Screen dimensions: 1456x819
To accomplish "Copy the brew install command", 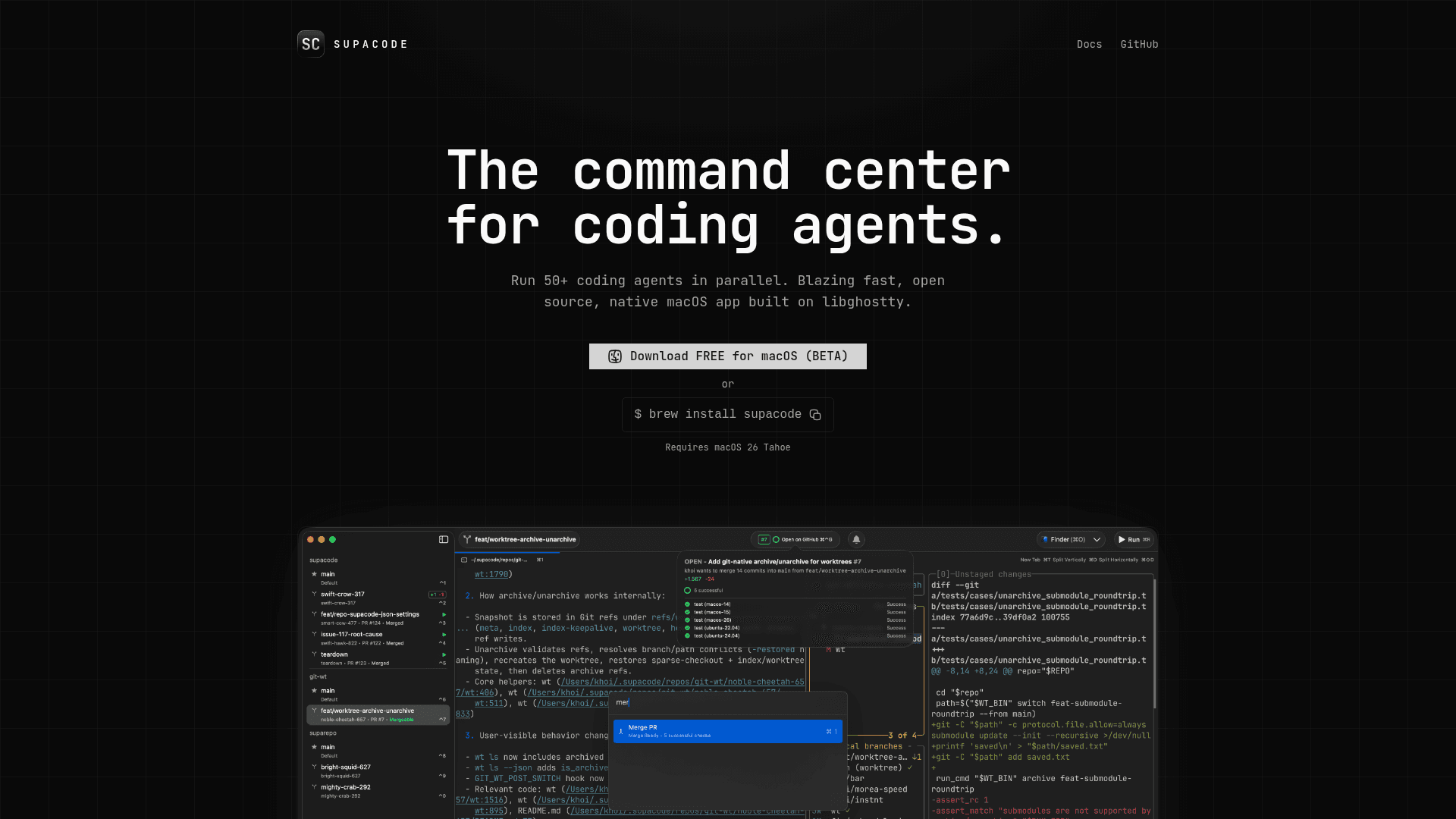I will [815, 415].
